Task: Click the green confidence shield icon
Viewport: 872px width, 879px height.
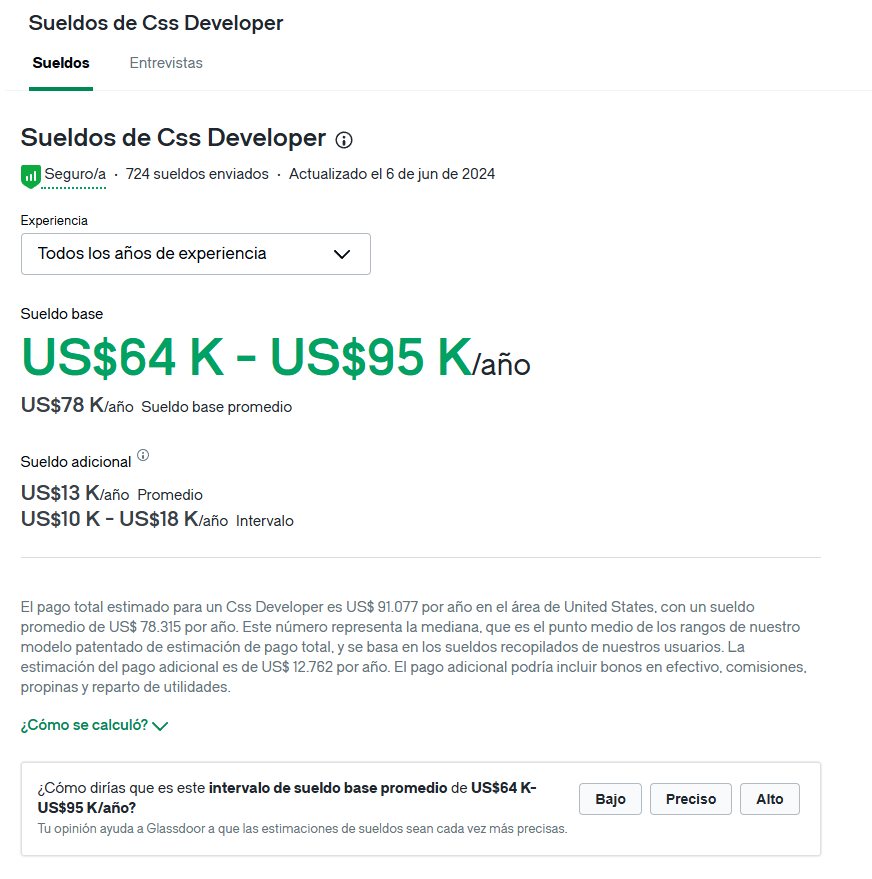Action: [30, 176]
